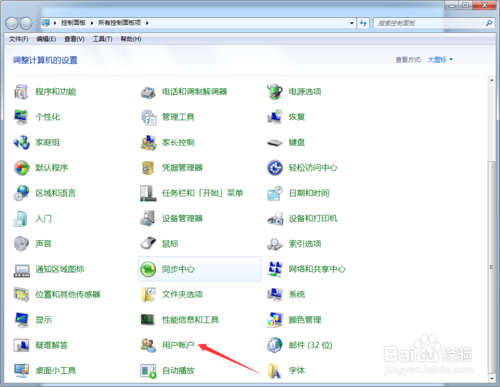Open the 自动播放 icon
This screenshot has width=500, height=387.
point(148,370)
